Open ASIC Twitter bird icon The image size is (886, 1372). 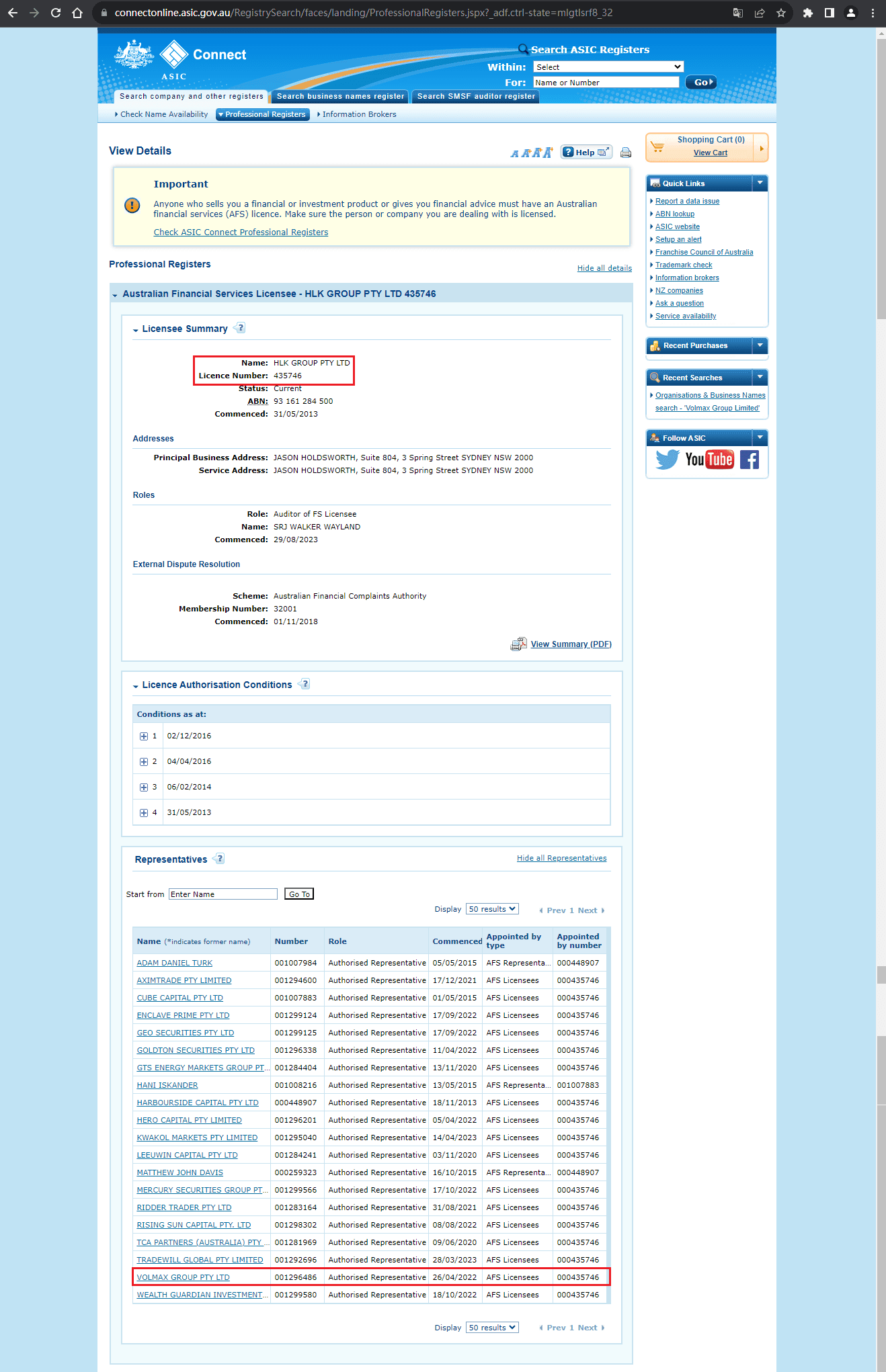coord(667,460)
